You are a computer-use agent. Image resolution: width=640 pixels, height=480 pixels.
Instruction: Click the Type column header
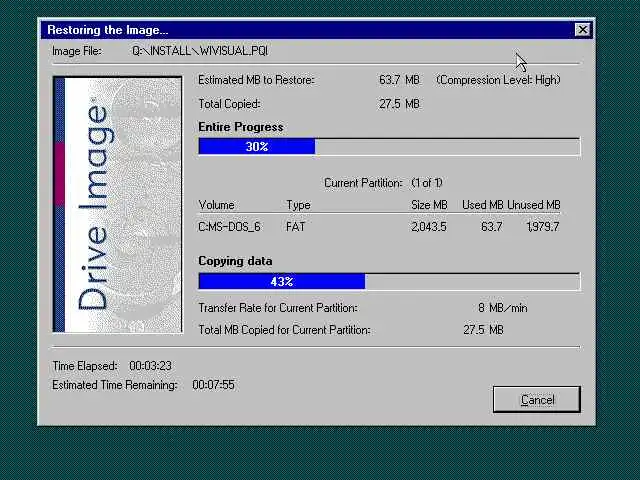coord(298,205)
